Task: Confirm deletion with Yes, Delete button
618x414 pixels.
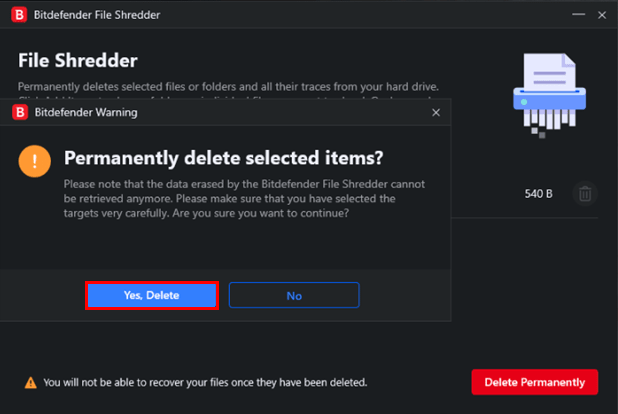Action: pos(152,295)
